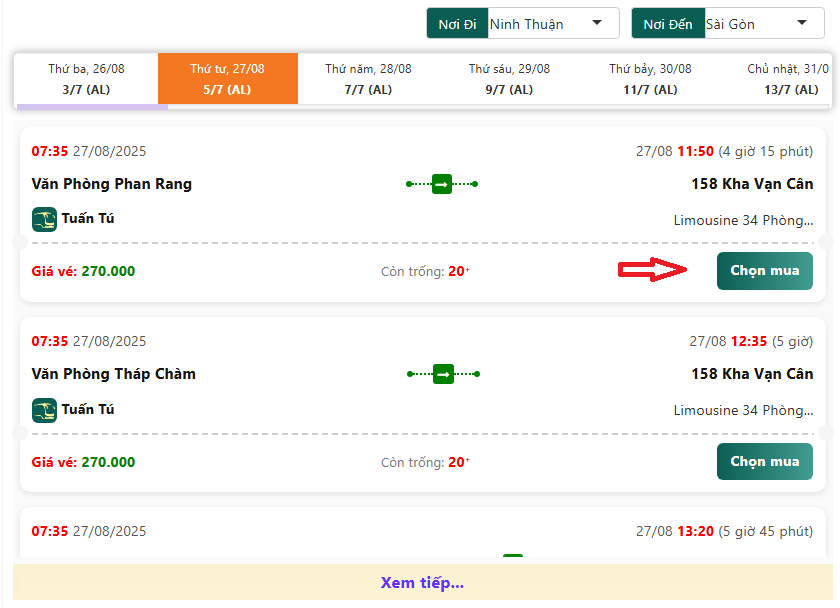
Task: Click Xem tiếp to load more trips
Action: [422, 583]
